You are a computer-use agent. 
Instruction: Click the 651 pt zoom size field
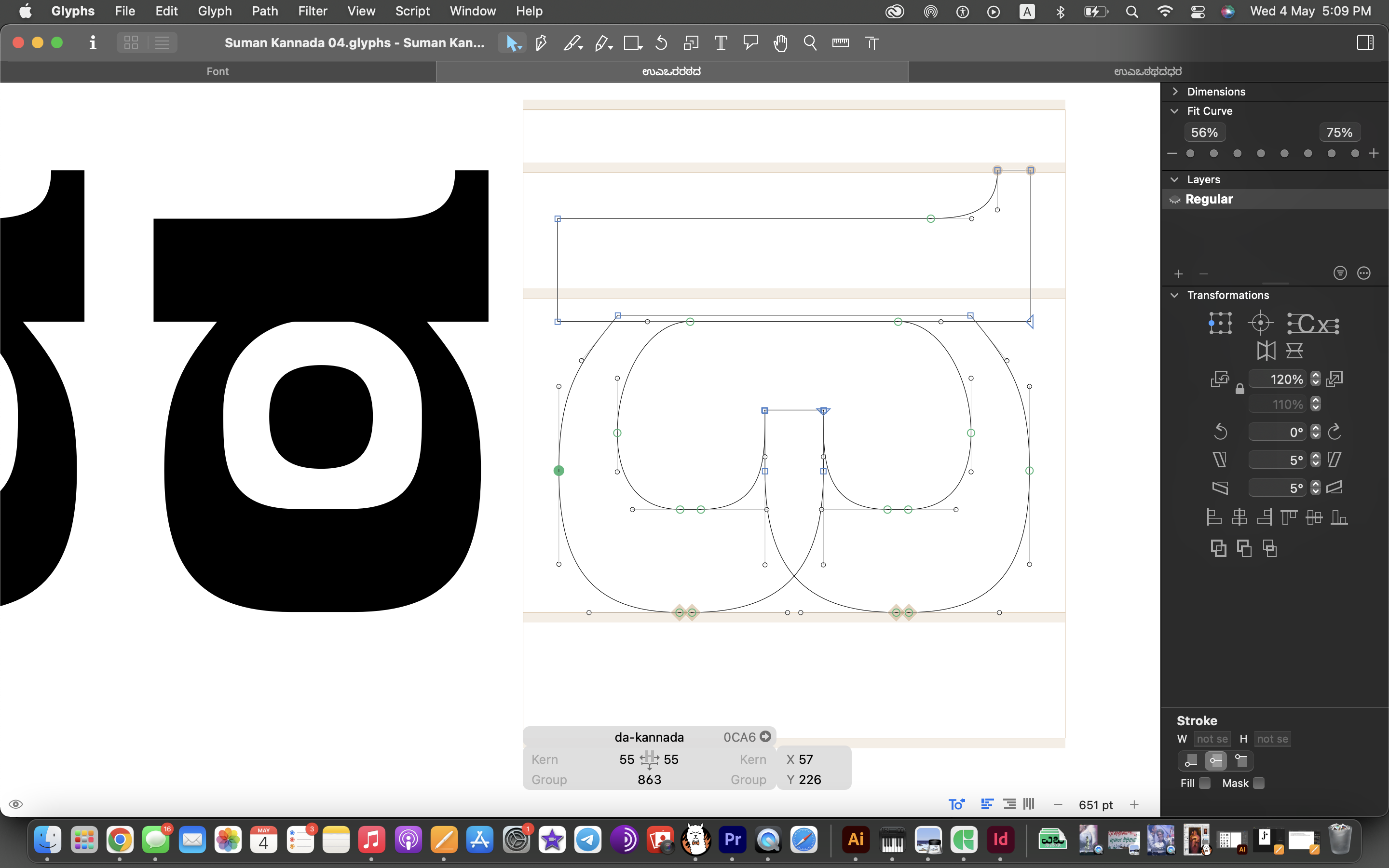[x=1095, y=805]
